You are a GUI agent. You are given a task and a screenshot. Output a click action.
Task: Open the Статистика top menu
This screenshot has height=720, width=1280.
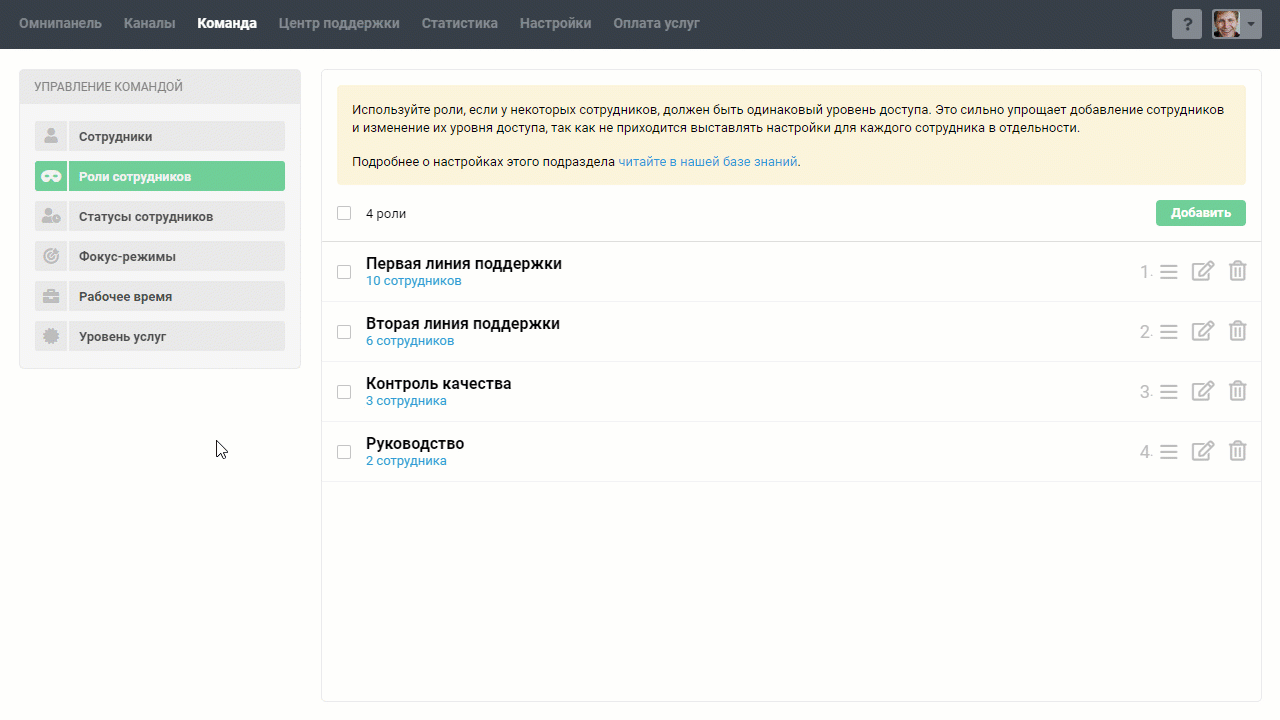tap(459, 23)
